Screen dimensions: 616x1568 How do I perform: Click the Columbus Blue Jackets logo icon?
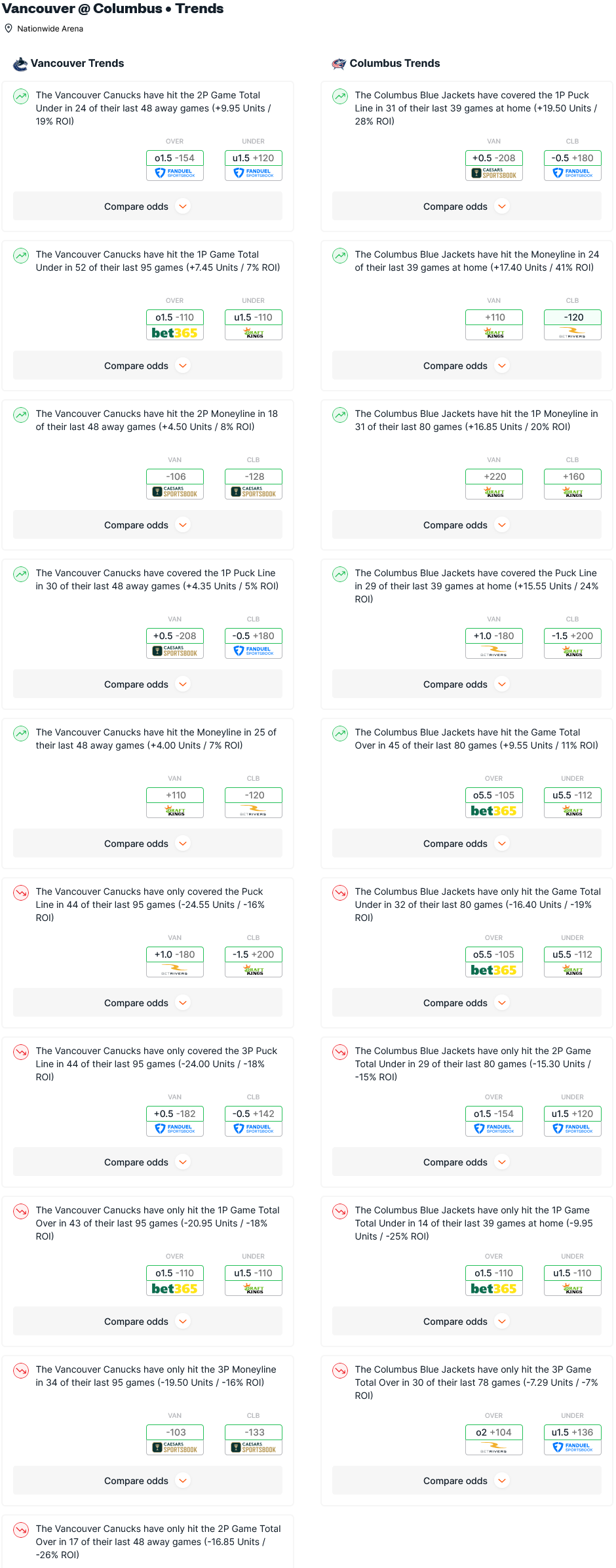[x=339, y=64]
